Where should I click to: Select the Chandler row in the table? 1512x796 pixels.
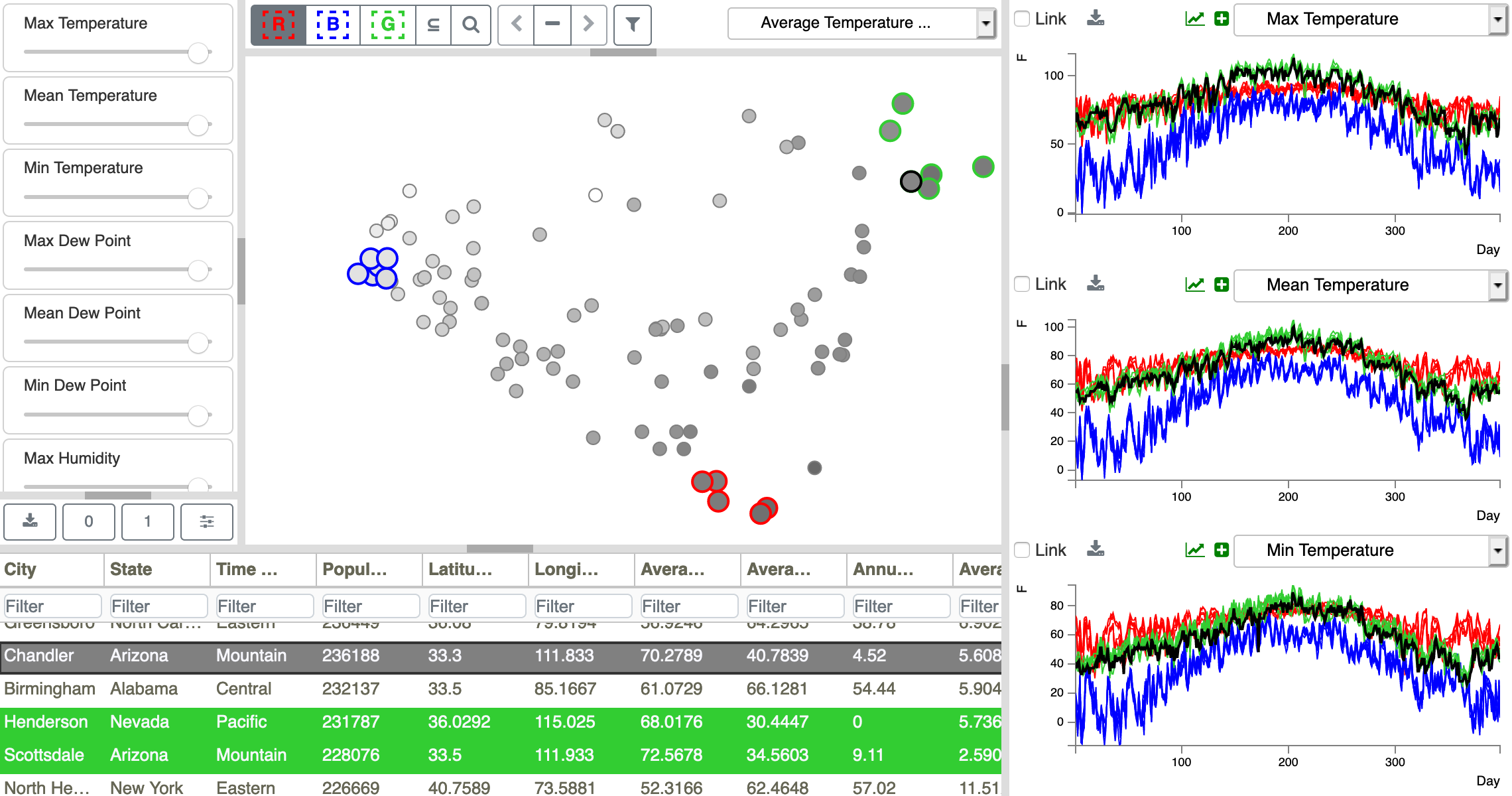coord(501,657)
